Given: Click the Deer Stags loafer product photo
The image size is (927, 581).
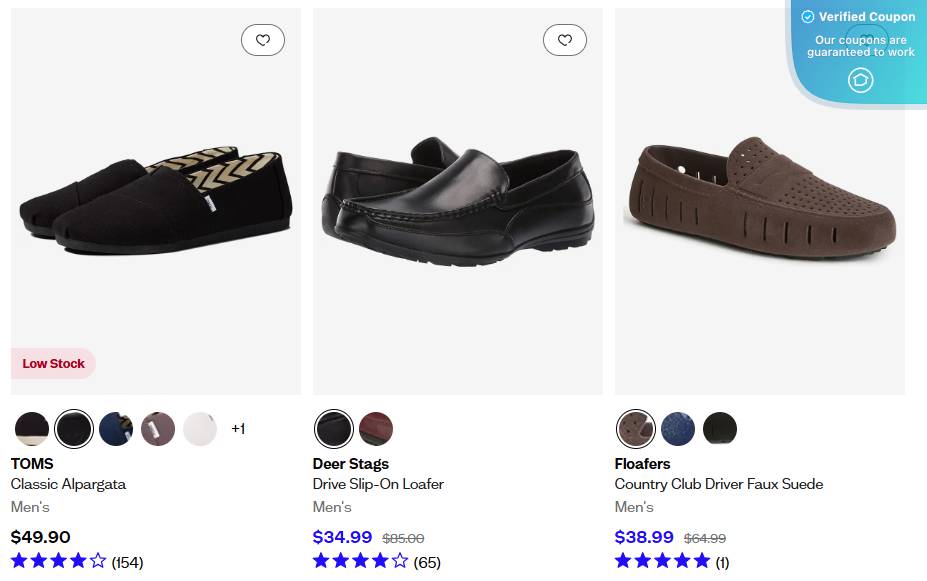Looking at the screenshot, I should click(x=457, y=200).
